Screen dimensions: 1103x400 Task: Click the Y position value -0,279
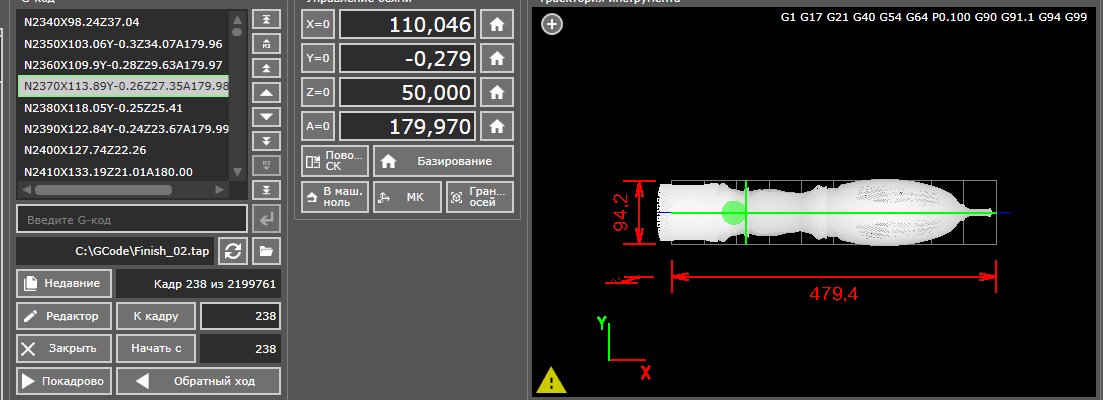pyautogui.click(x=407, y=58)
